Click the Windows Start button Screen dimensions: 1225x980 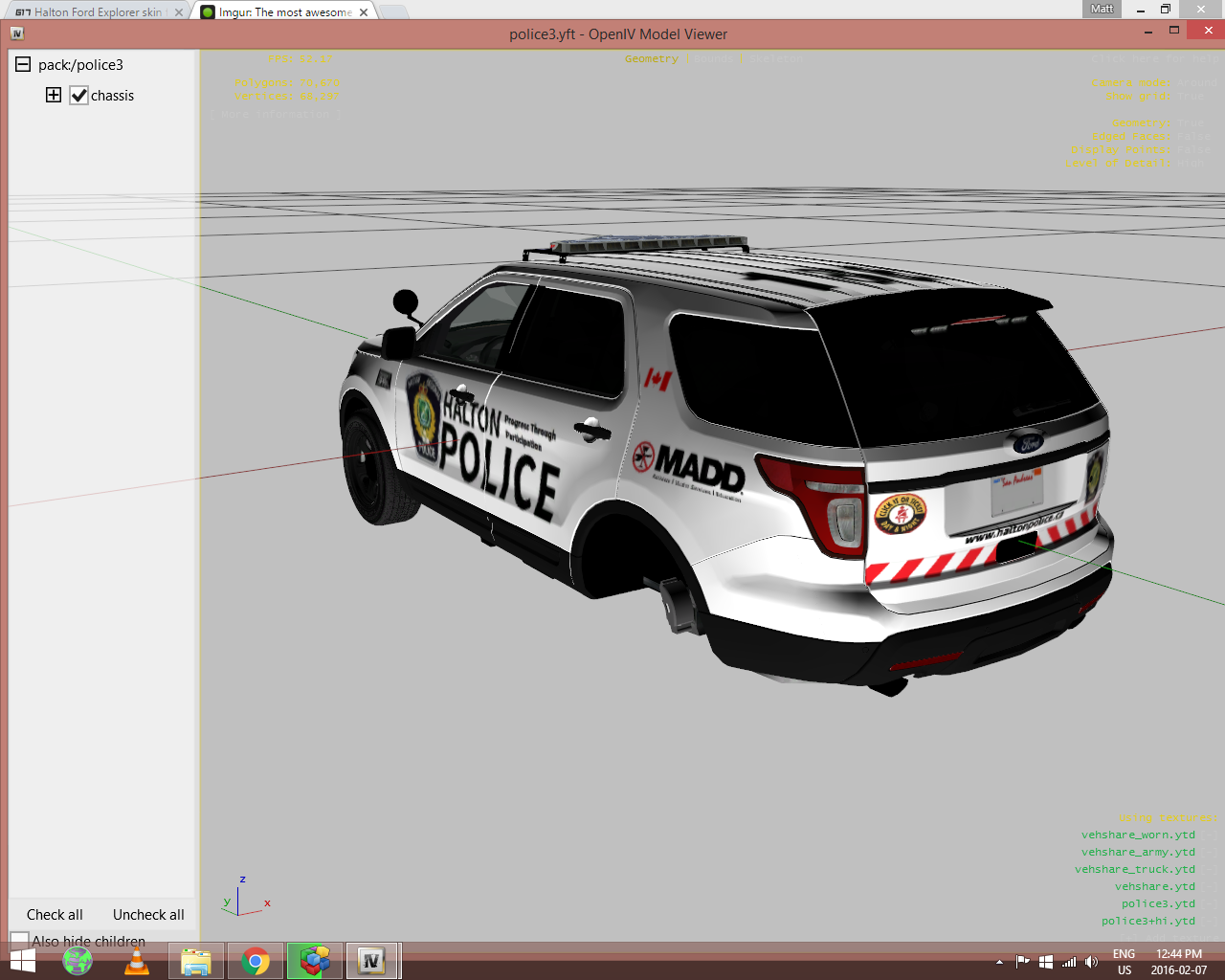tap(21, 961)
